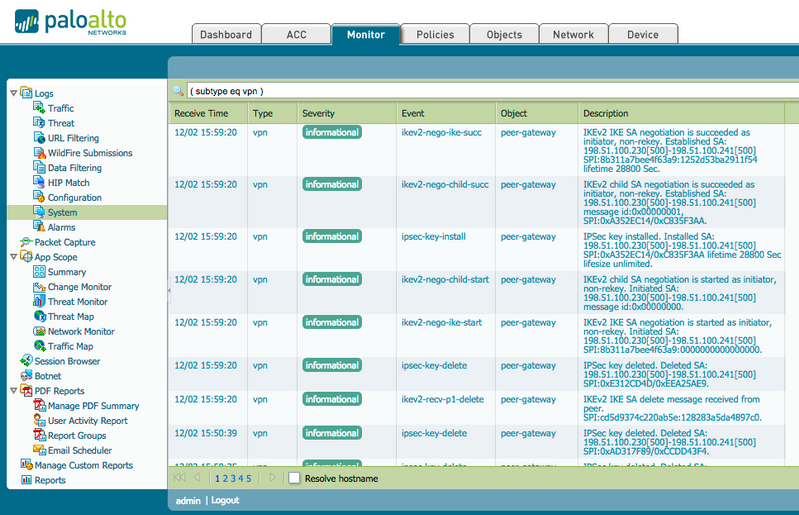Click the previous page arrow button
Viewport: 799px width, 515px height.
click(197, 478)
